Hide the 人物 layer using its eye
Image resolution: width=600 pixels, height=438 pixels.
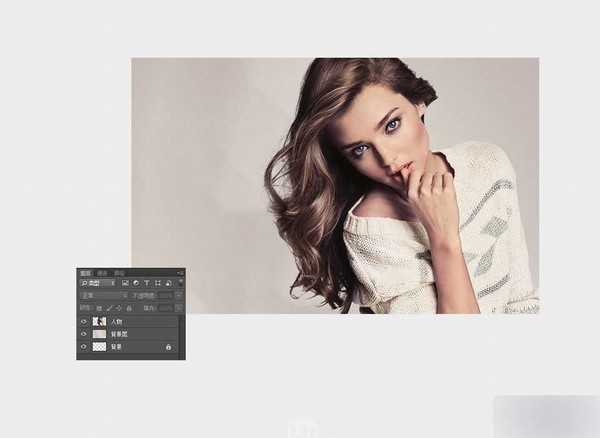tap(84, 321)
